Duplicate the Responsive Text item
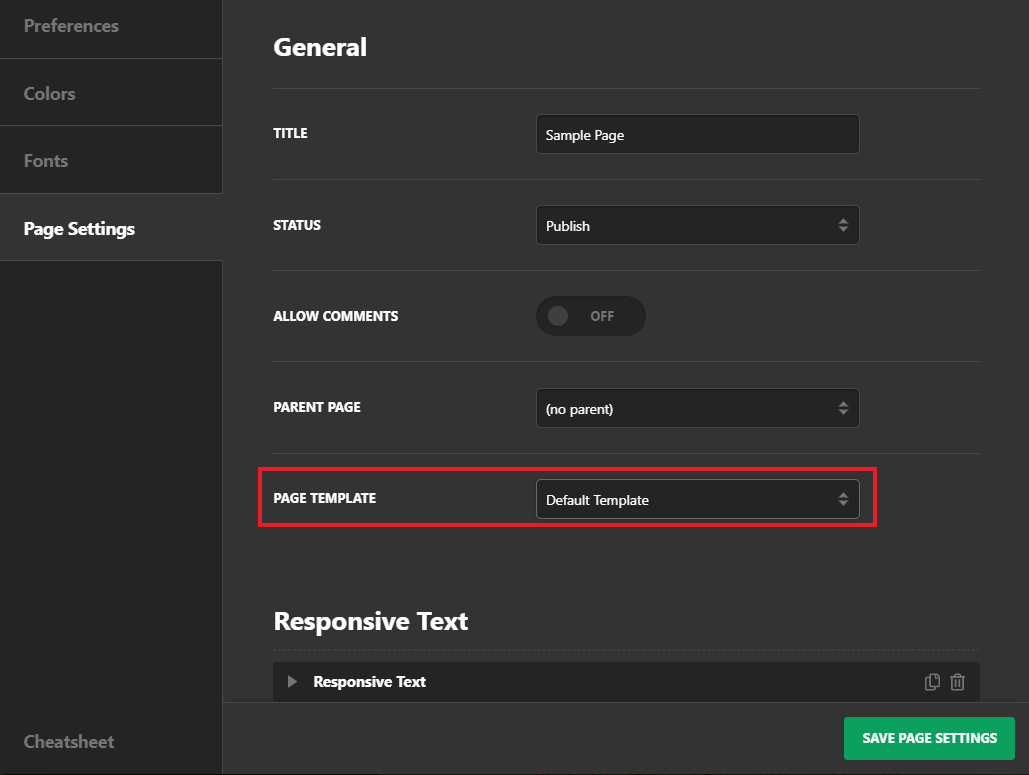This screenshot has width=1029, height=775. pyautogui.click(x=932, y=682)
